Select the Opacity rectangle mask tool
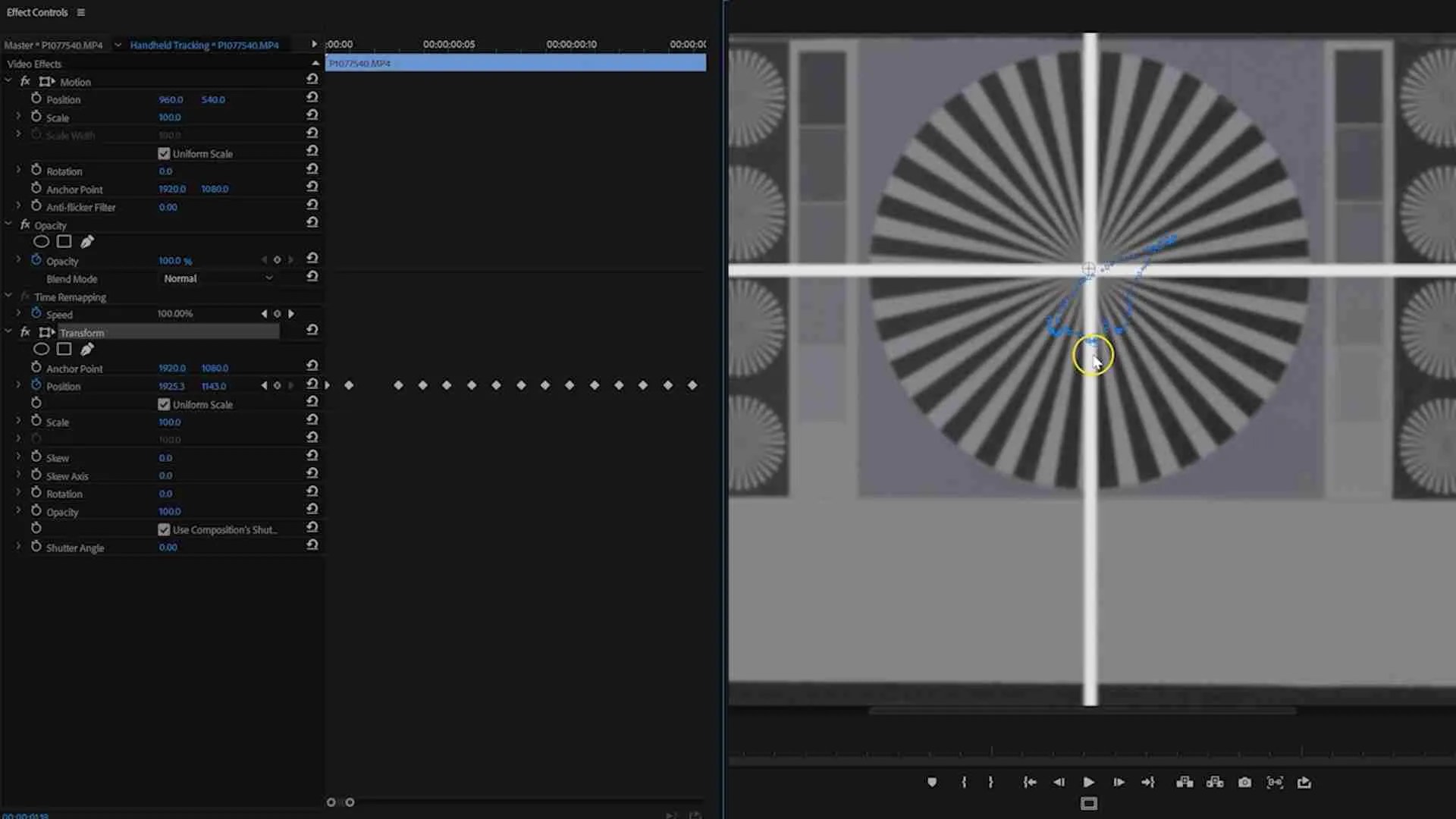Image resolution: width=1456 pixels, height=819 pixels. tap(64, 242)
